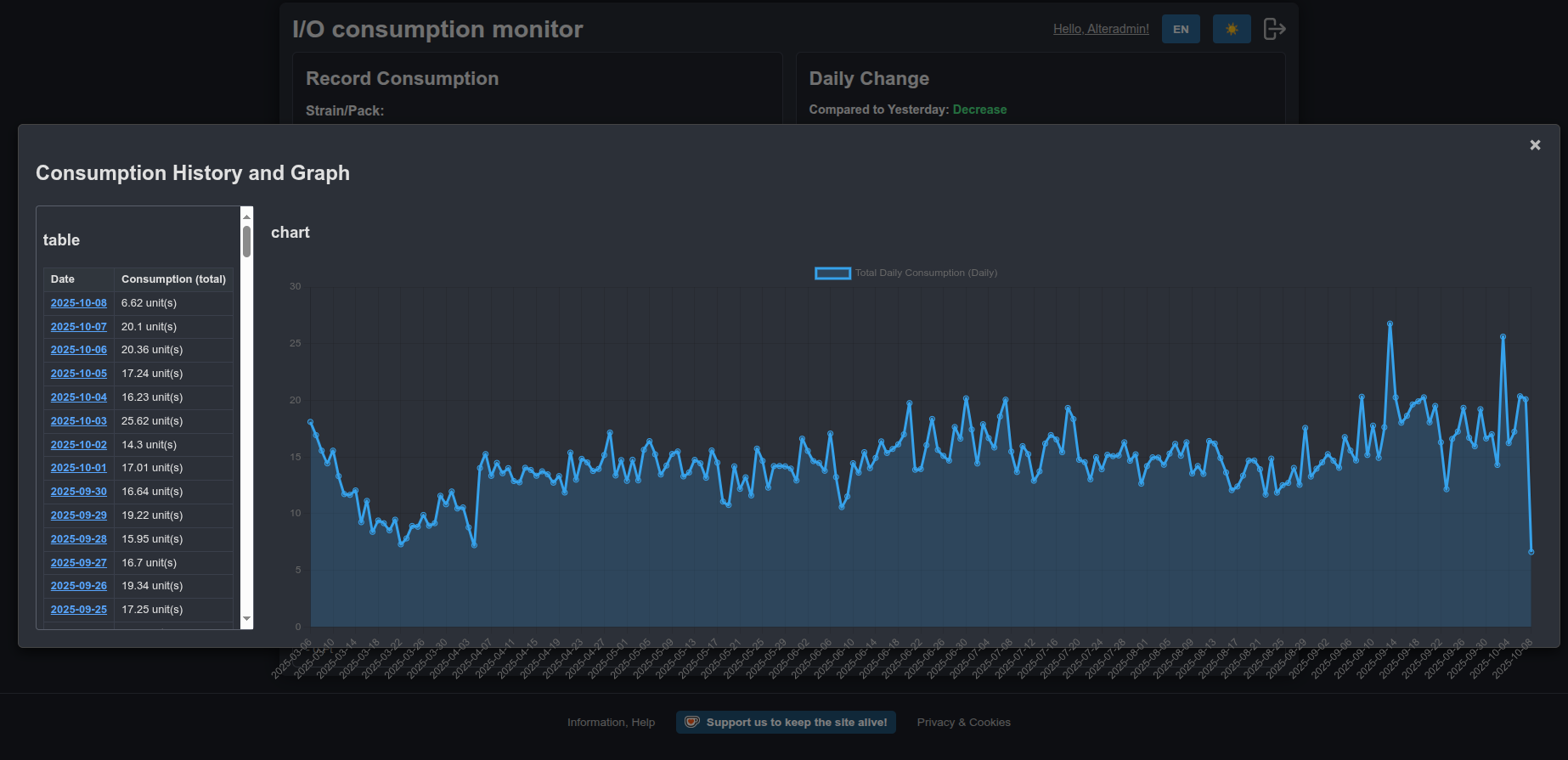This screenshot has height=760, width=1568.
Task: Click the table scrollbar up arrow
Action: coord(247,217)
